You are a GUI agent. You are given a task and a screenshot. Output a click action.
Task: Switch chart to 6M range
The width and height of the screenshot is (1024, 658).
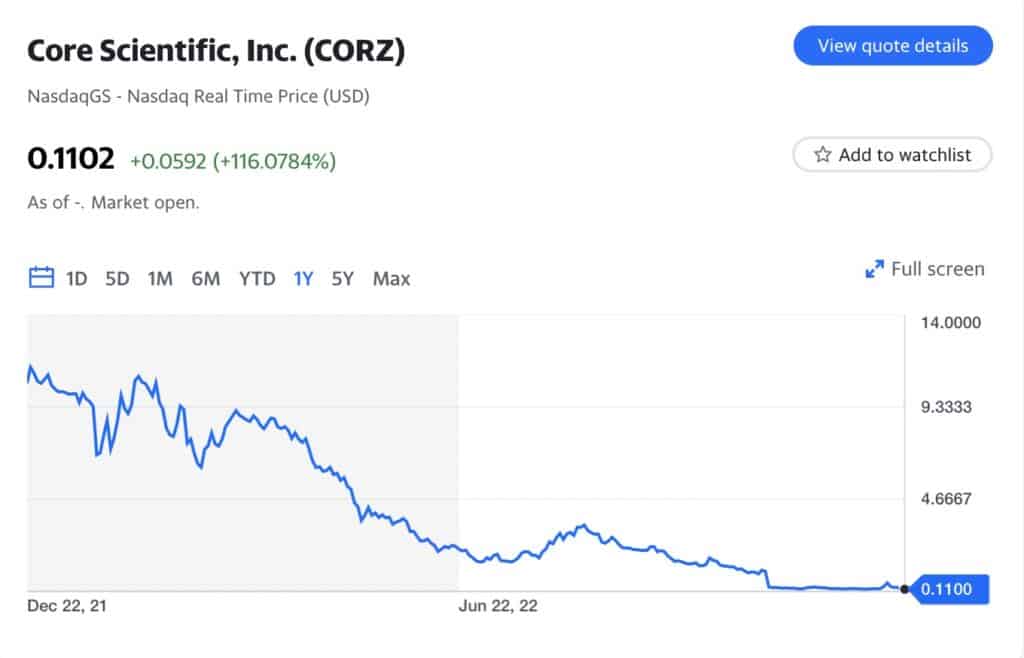[x=205, y=279]
